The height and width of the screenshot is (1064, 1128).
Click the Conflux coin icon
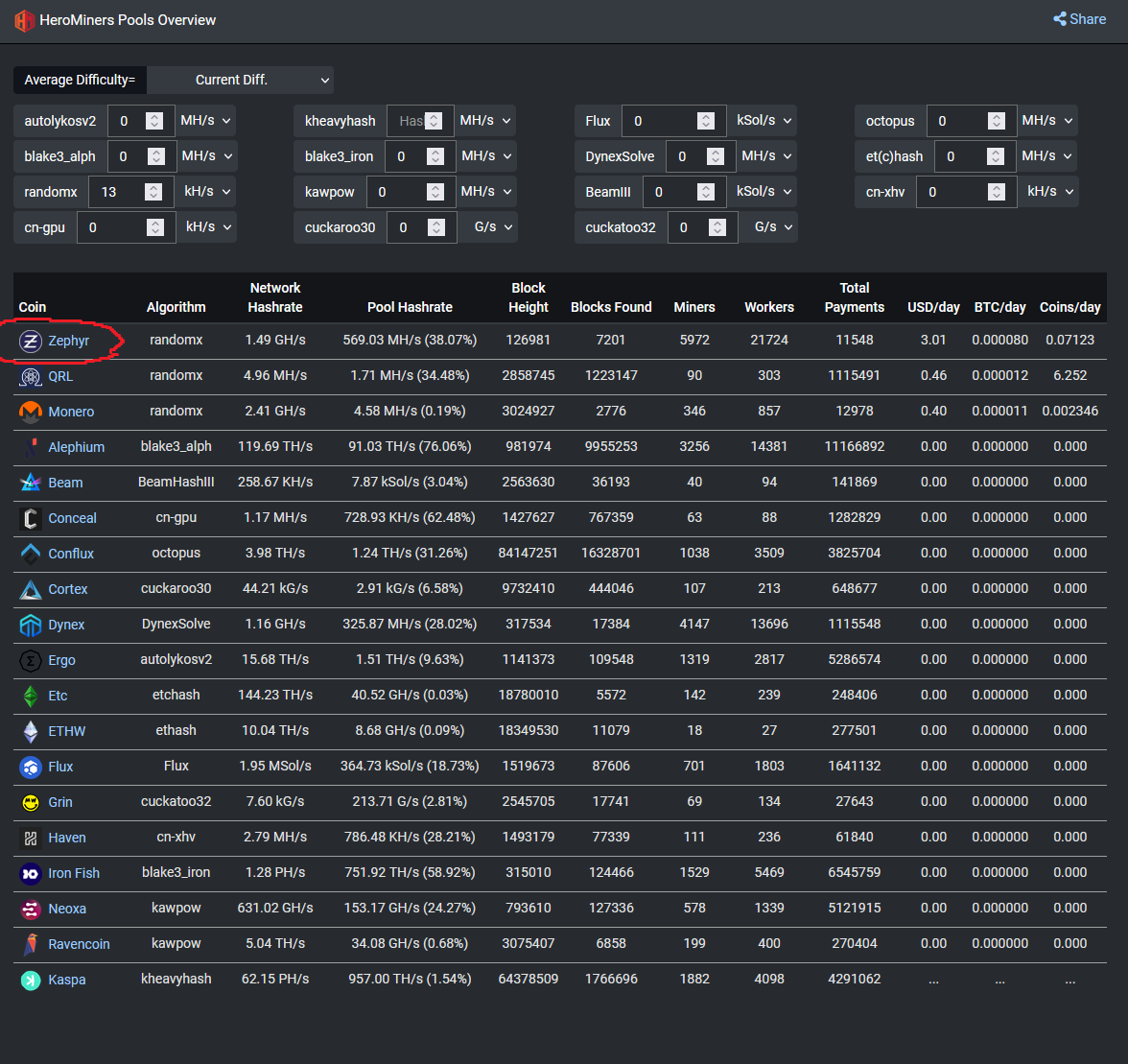(x=31, y=554)
